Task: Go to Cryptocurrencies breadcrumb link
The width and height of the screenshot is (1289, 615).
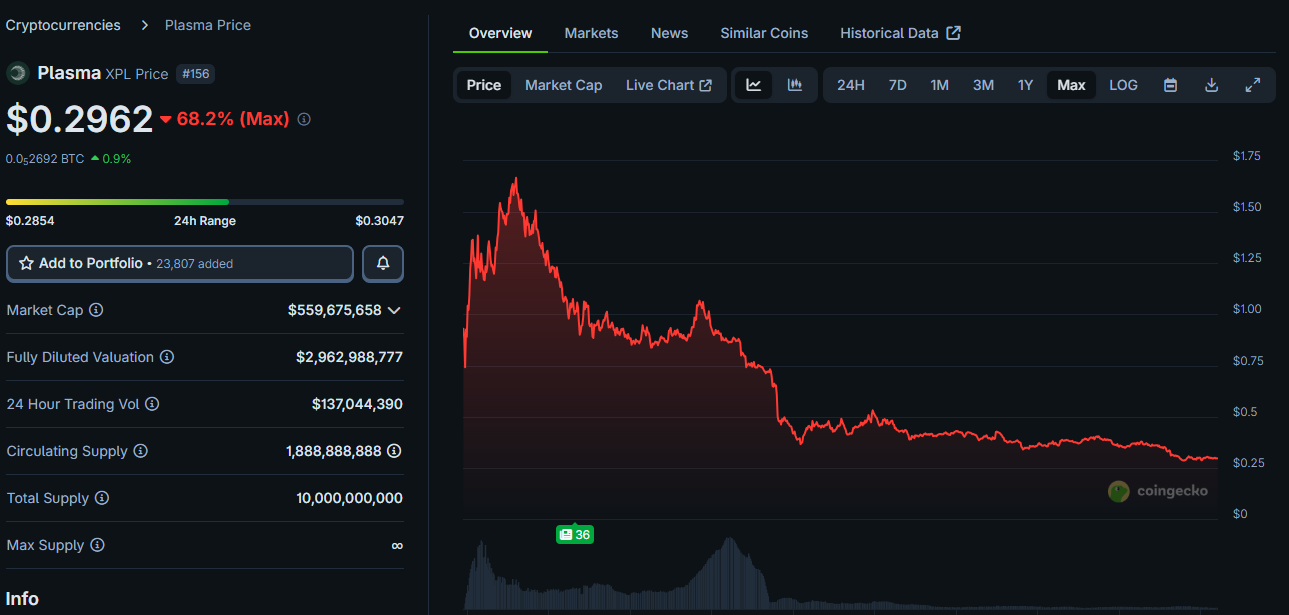Action: tap(63, 25)
